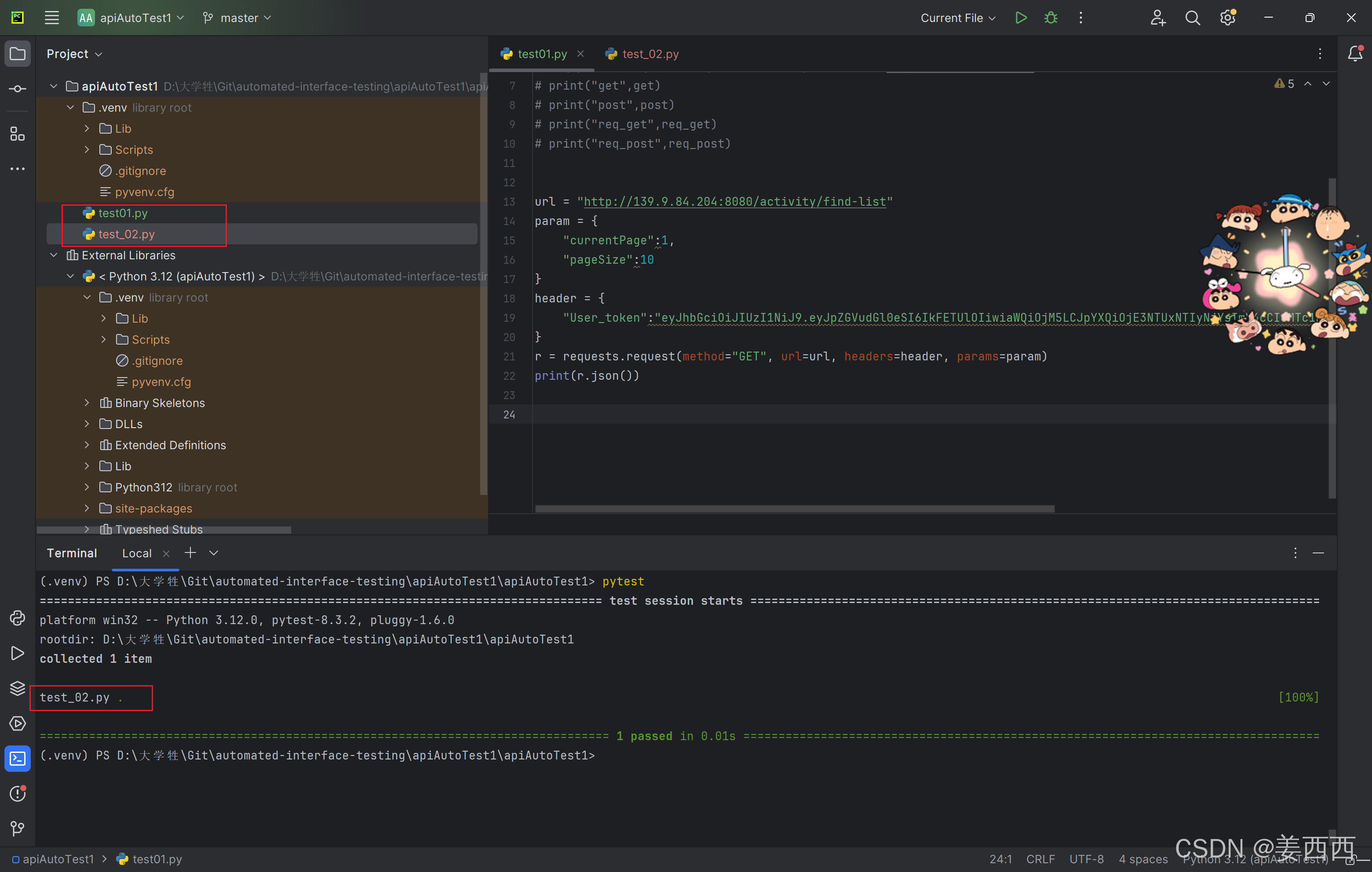Start debugging with the bug icon

[1051, 18]
